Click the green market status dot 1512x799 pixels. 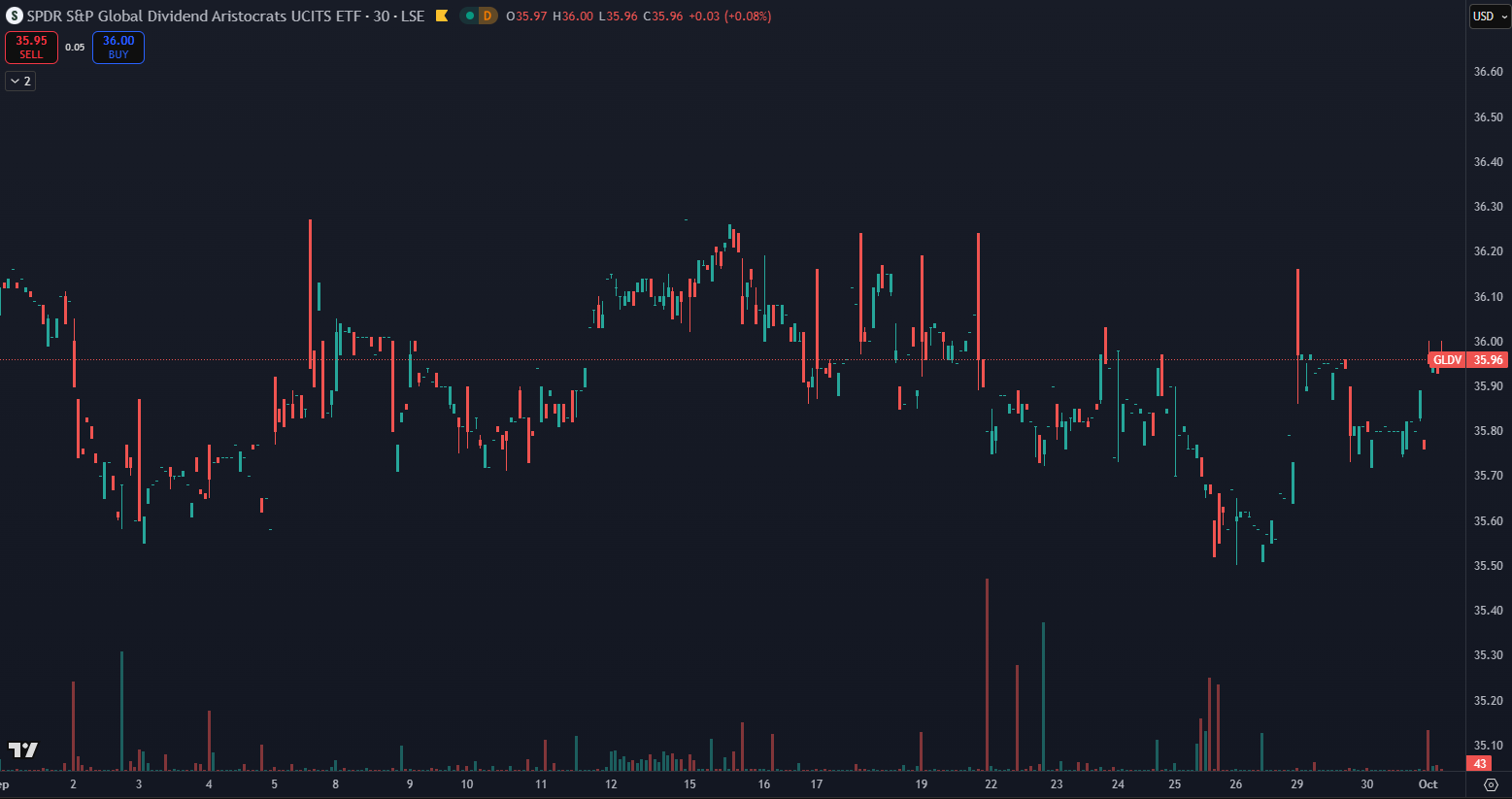tap(469, 17)
